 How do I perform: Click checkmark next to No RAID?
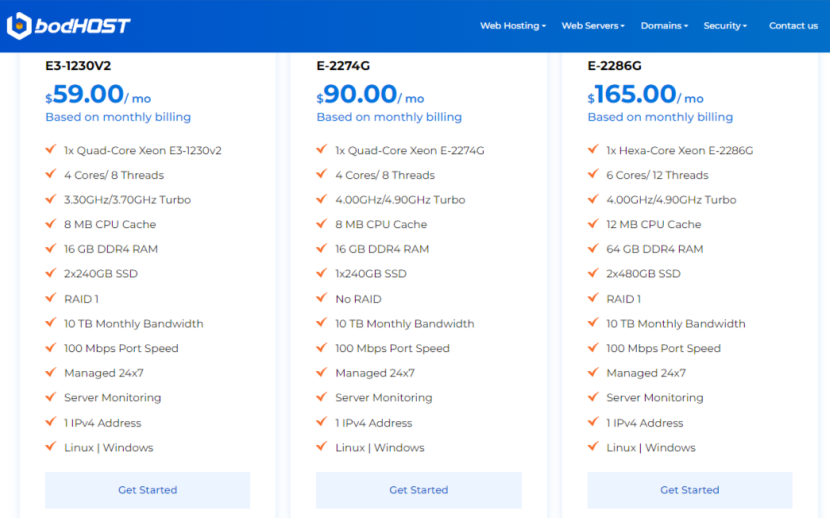321,298
